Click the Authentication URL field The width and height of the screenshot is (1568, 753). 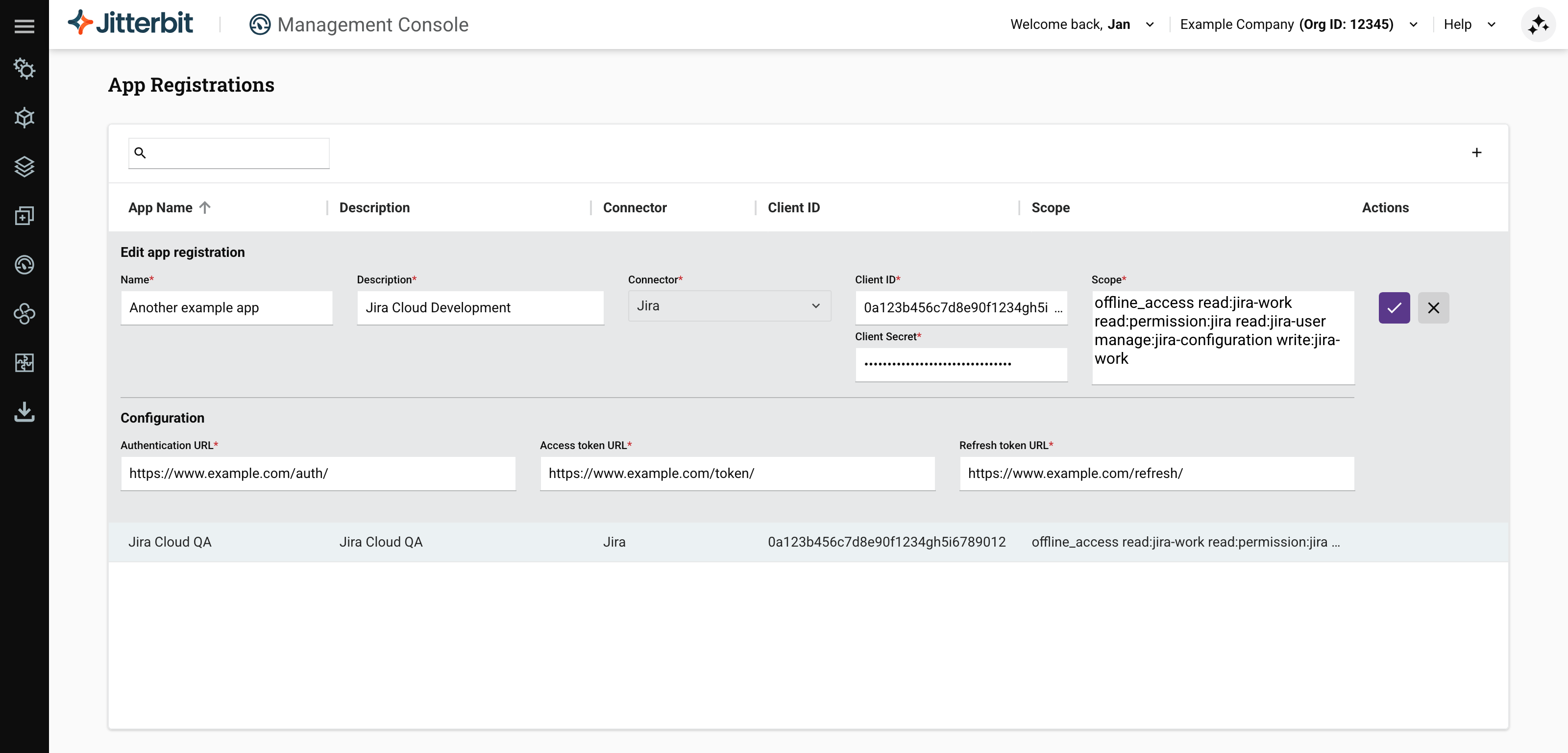point(318,474)
